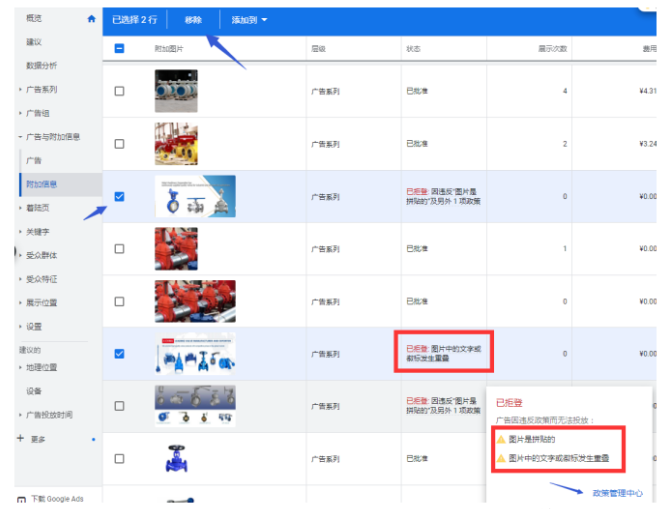
Task: Select 附加信息 in the sidebar
Action: pos(41,184)
